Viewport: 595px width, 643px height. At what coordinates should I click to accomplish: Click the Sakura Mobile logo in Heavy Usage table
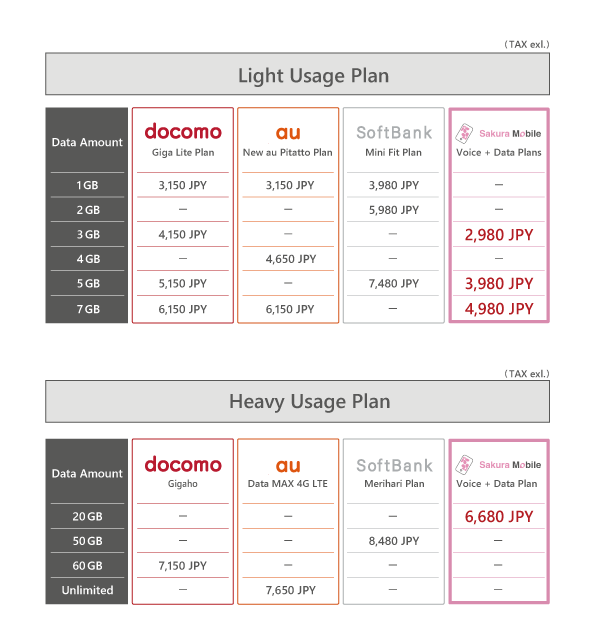point(498,465)
